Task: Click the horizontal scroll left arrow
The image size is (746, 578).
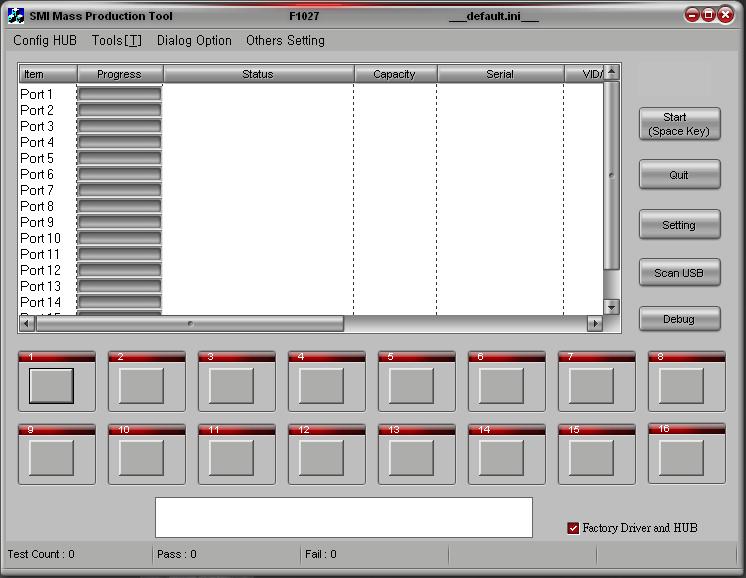Action: (27, 324)
